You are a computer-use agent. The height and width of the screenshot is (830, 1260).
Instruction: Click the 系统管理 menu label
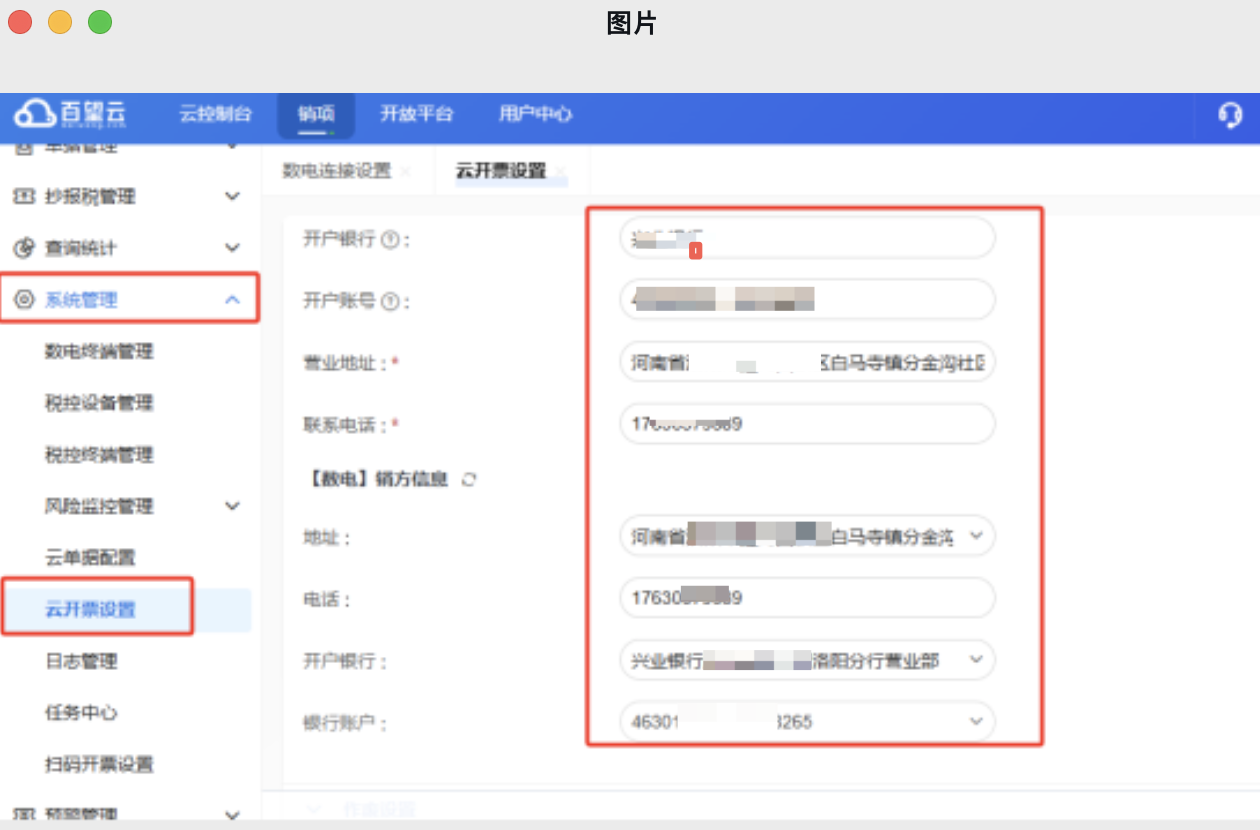click(x=81, y=299)
